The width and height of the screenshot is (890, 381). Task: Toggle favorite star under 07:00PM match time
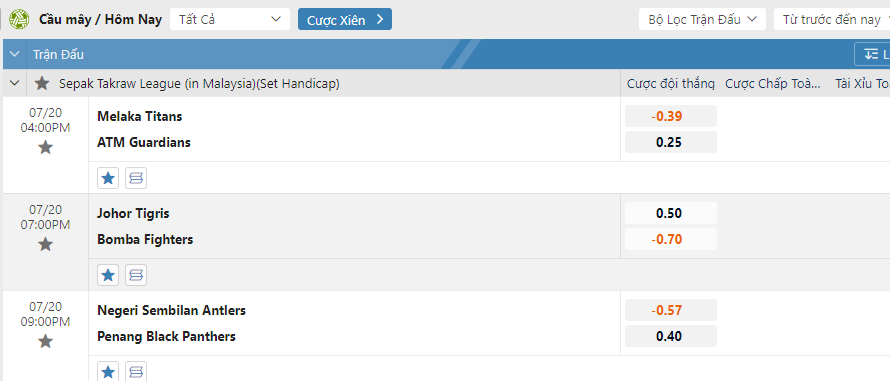(x=45, y=245)
